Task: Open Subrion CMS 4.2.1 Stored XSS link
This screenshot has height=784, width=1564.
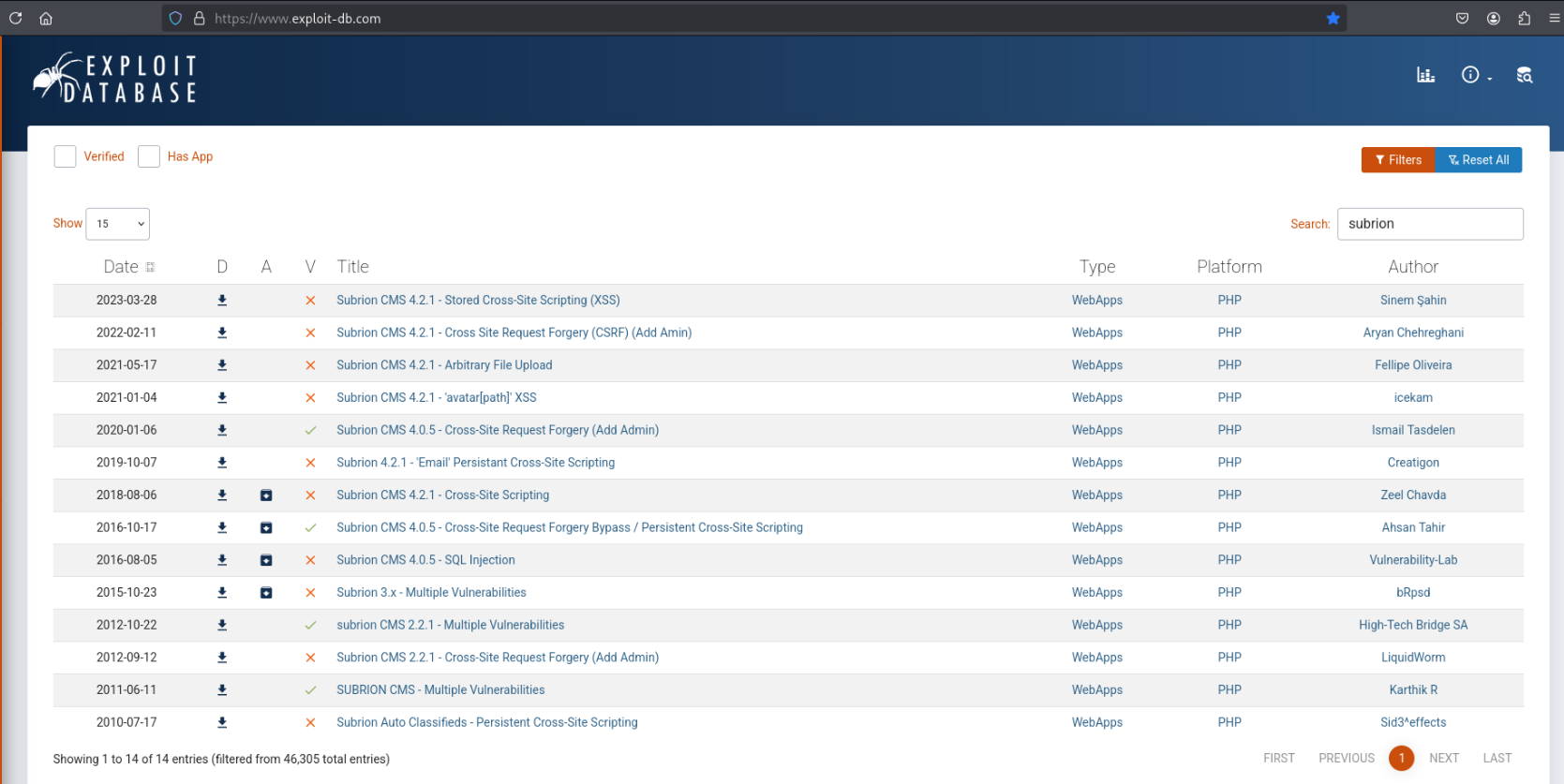Action: (478, 301)
